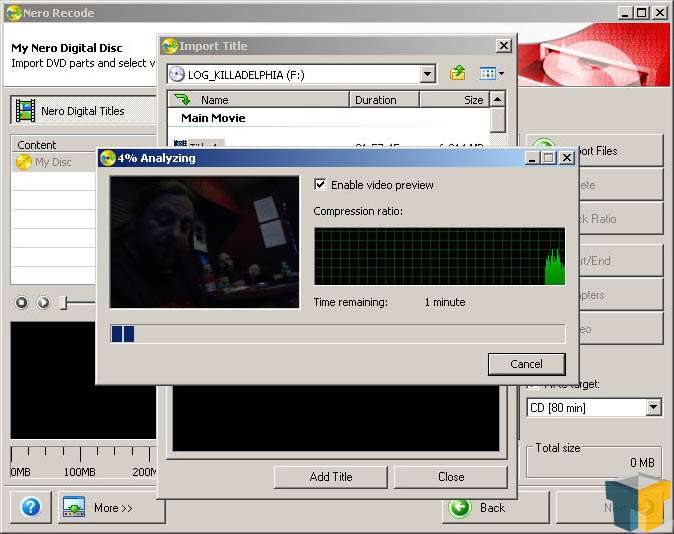Sort titles by Name column header

pos(258,100)
